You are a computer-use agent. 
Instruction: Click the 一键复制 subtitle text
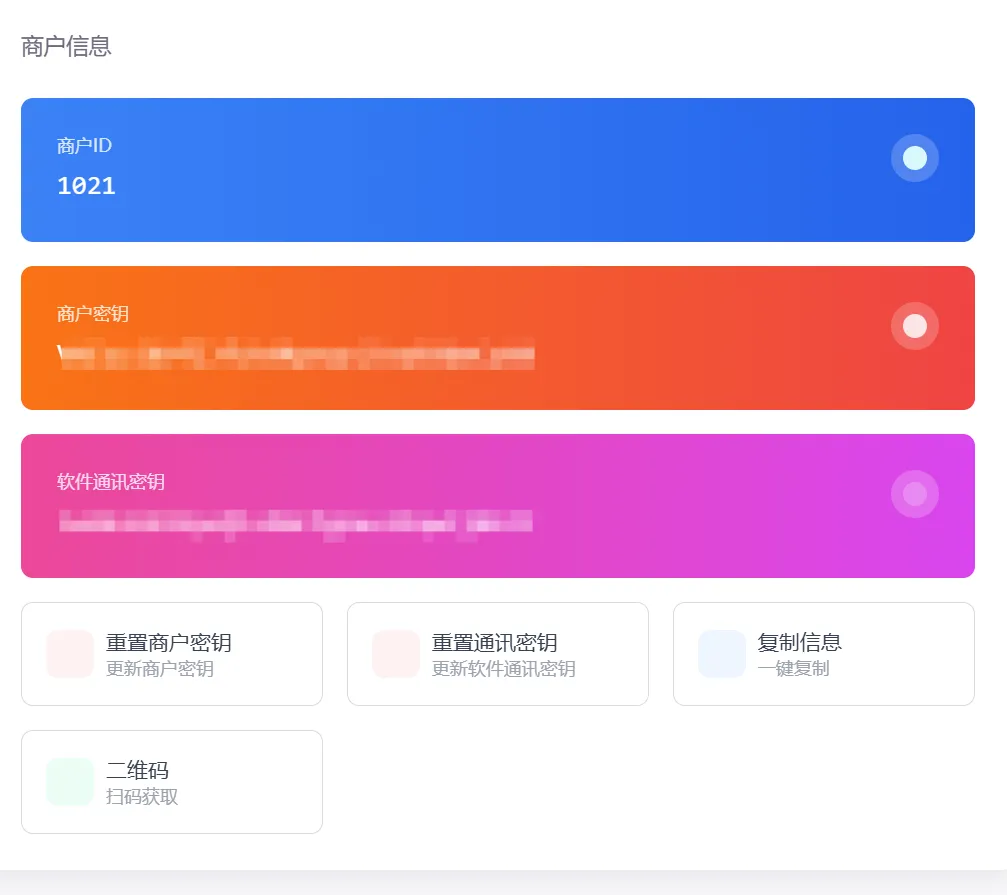[x=793, y=669]
